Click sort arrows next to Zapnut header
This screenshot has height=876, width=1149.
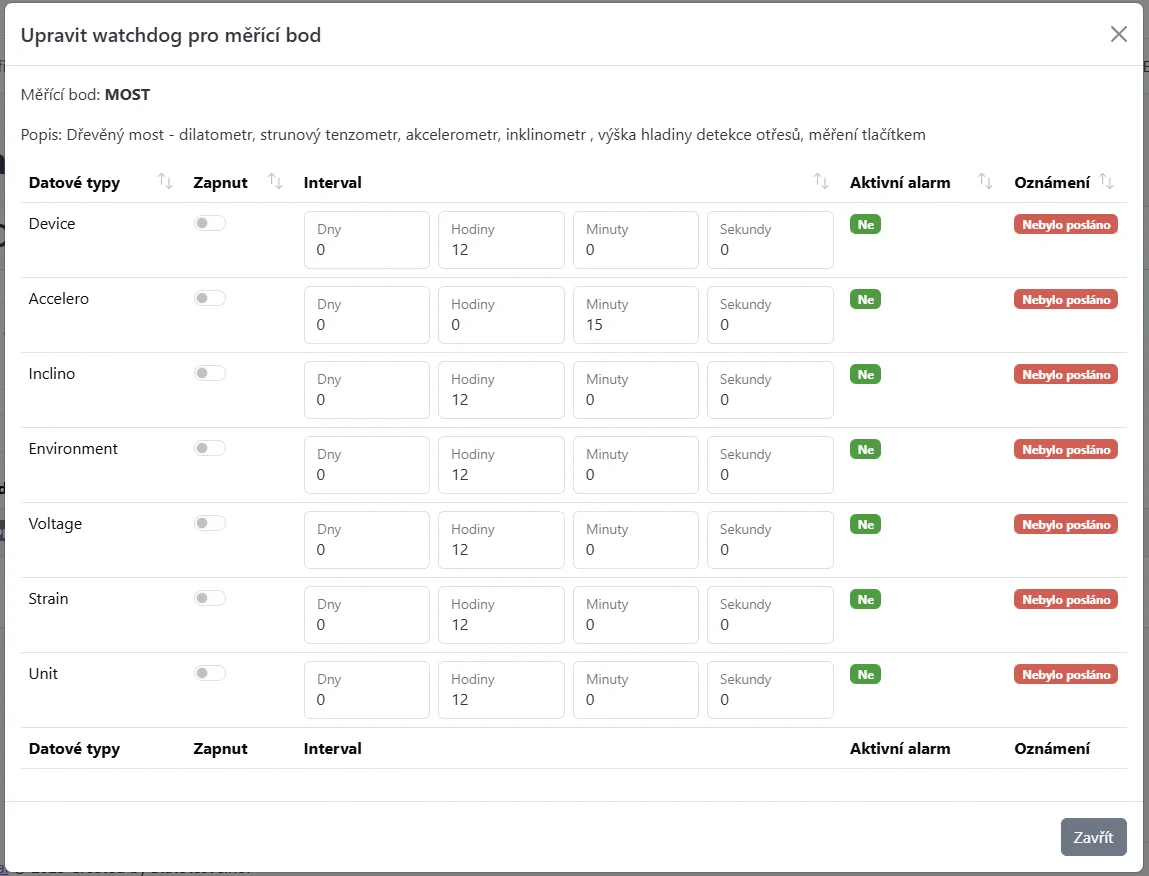click(276, 181)
